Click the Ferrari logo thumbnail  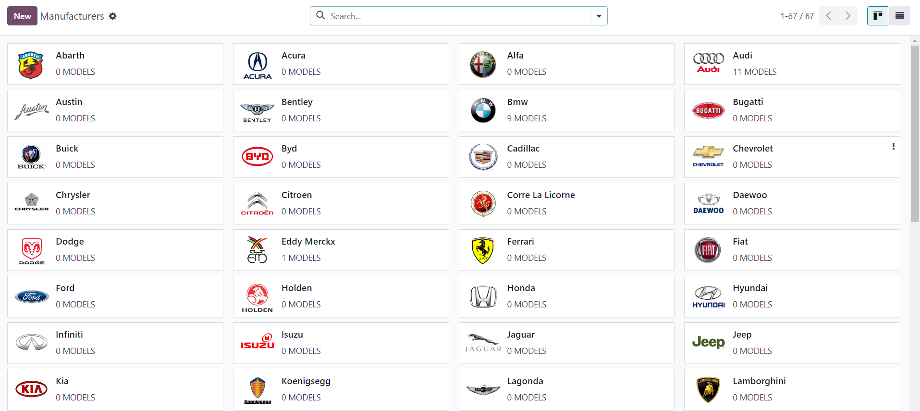click(482, 250)
